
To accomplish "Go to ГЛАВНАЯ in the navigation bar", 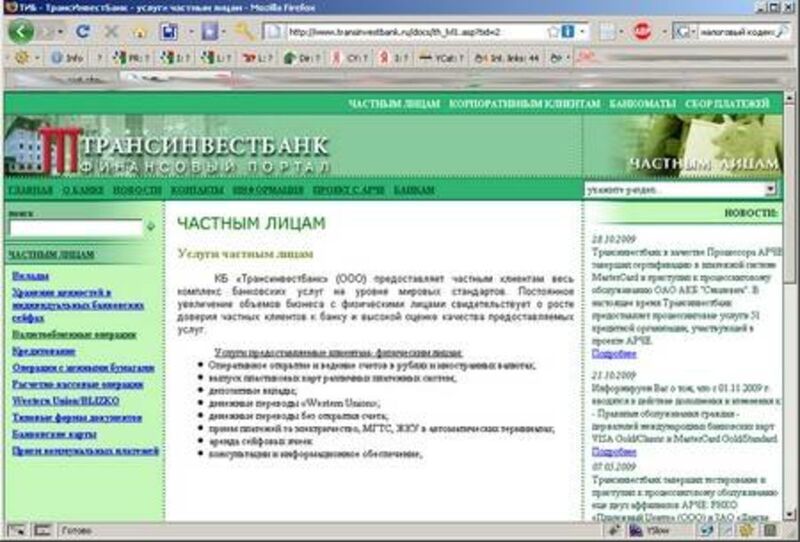I will click(31, 190).
